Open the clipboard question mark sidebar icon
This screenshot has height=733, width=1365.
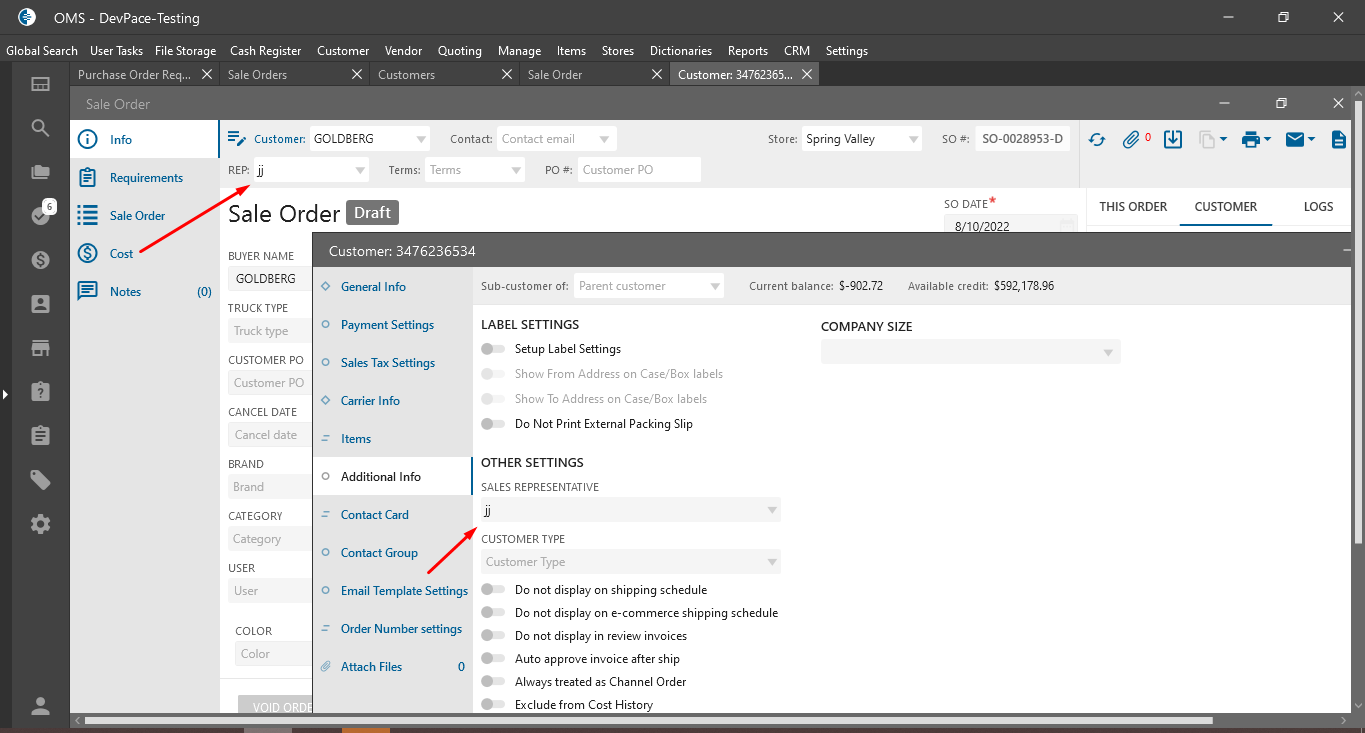pos(40,392)
